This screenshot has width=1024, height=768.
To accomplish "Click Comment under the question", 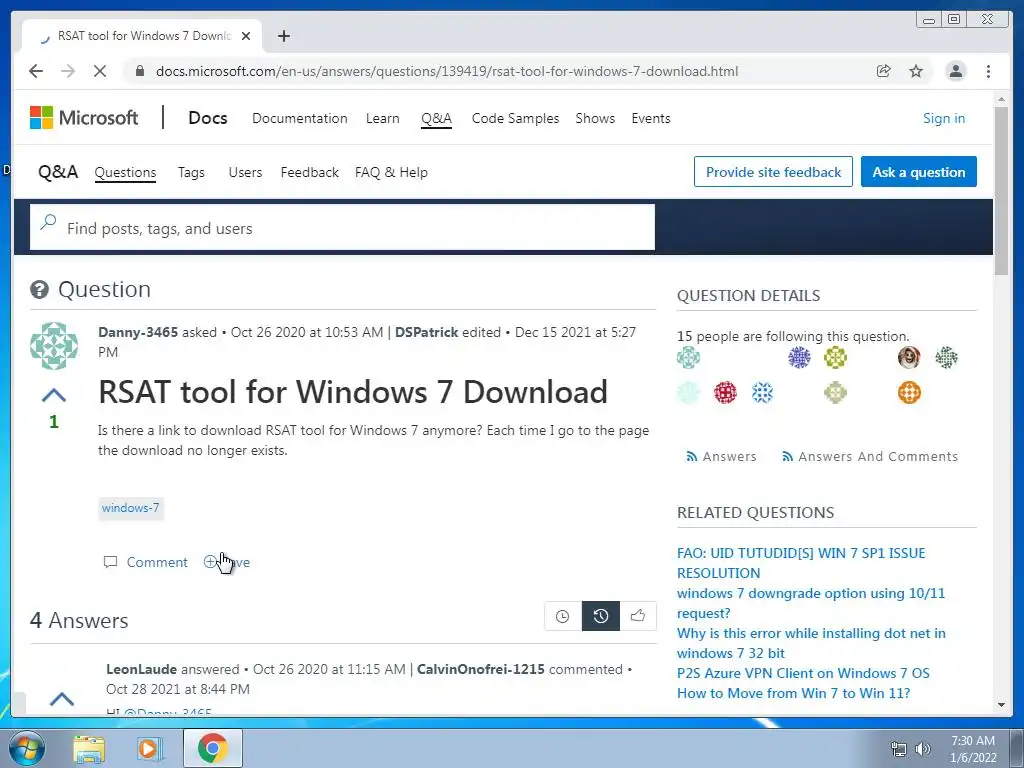I will click(146, 562).
